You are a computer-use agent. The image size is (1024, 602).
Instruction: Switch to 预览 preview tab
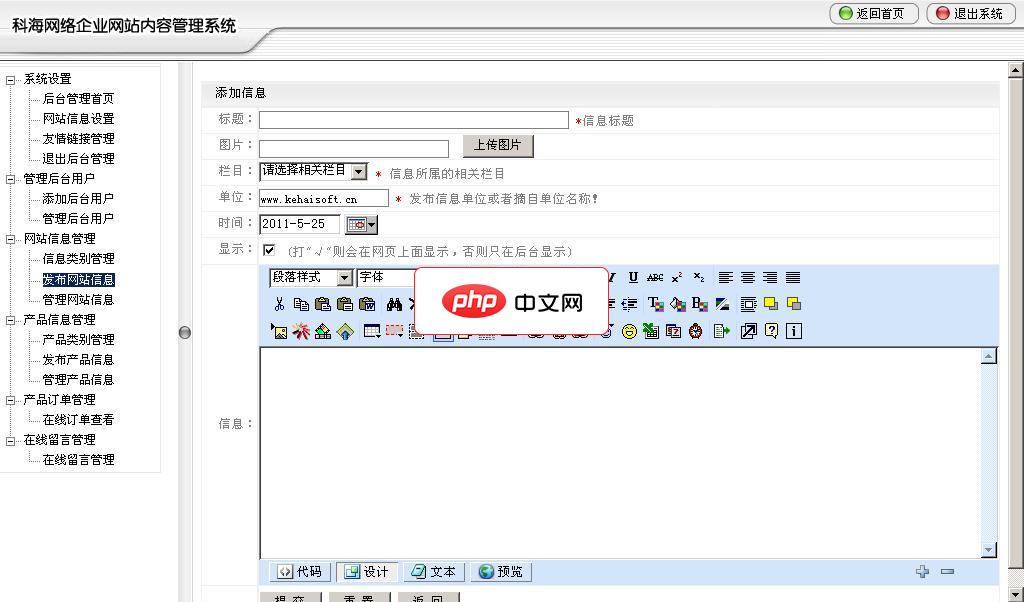pyautogui.click(x=501, y=572)
